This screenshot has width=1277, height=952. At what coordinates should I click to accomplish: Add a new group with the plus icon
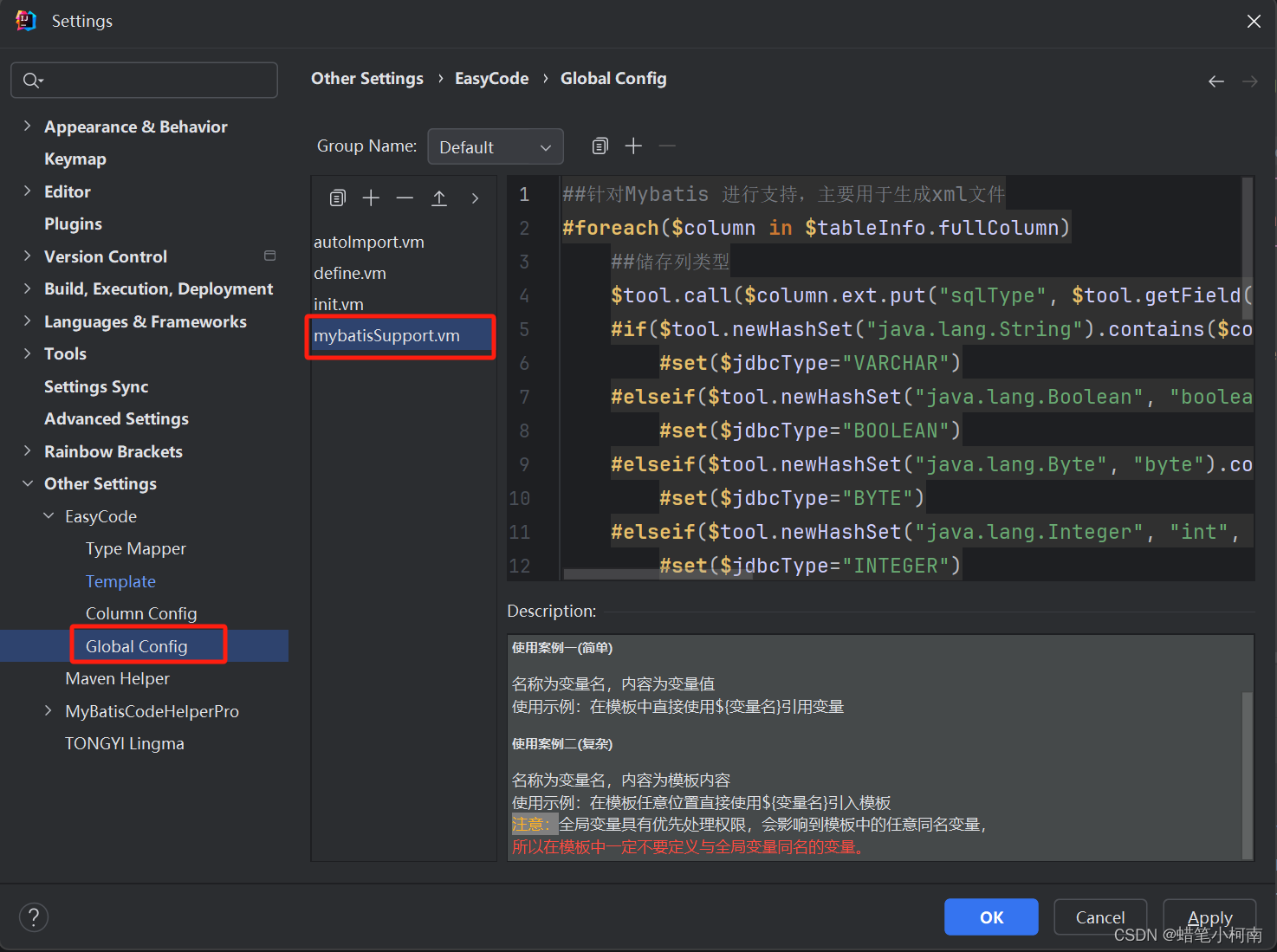tap(633, 146)
